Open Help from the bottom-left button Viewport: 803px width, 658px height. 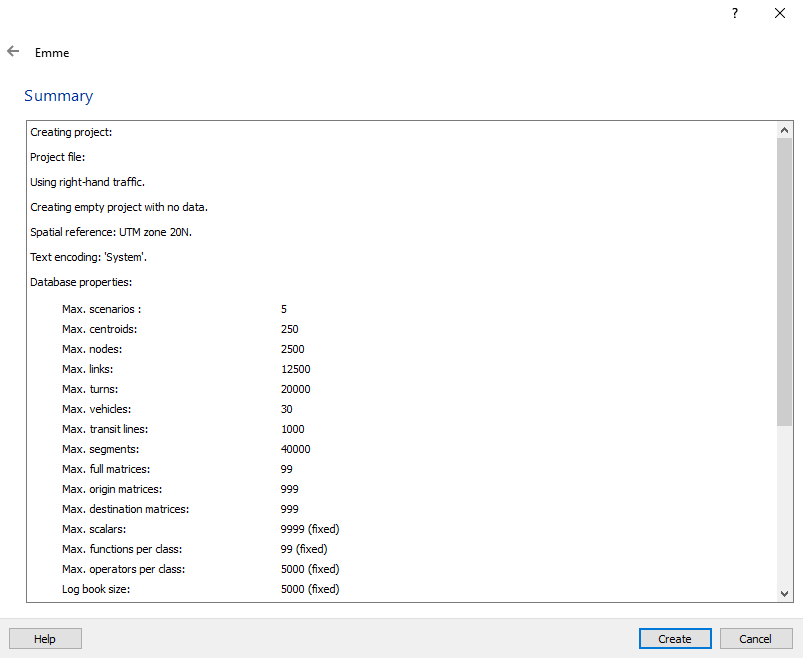(45, 639)
